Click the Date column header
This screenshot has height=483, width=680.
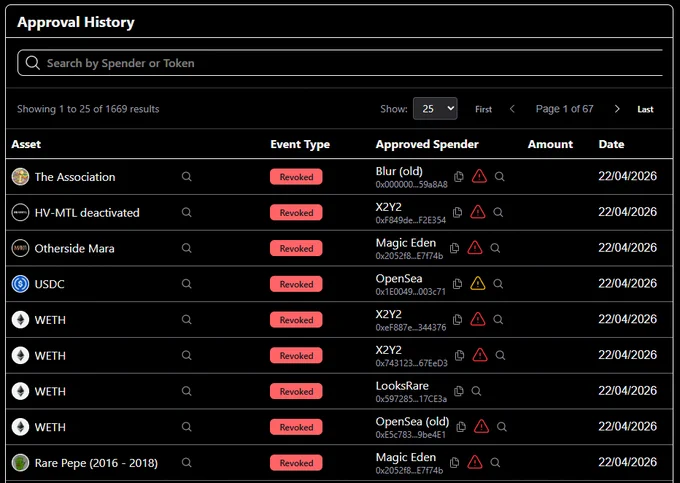(611, 144)
